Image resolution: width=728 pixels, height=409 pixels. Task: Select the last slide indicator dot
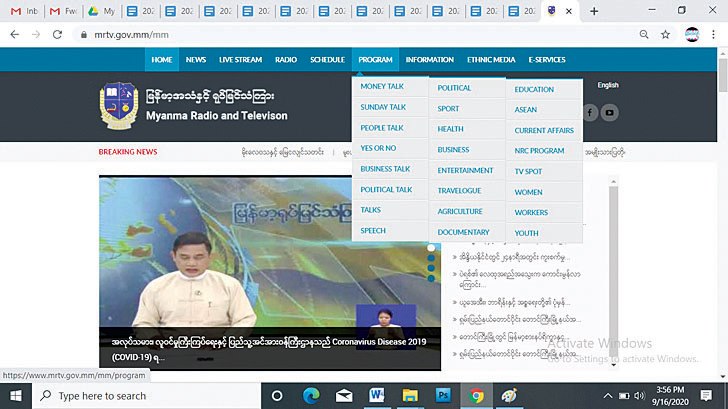(432, 279)
